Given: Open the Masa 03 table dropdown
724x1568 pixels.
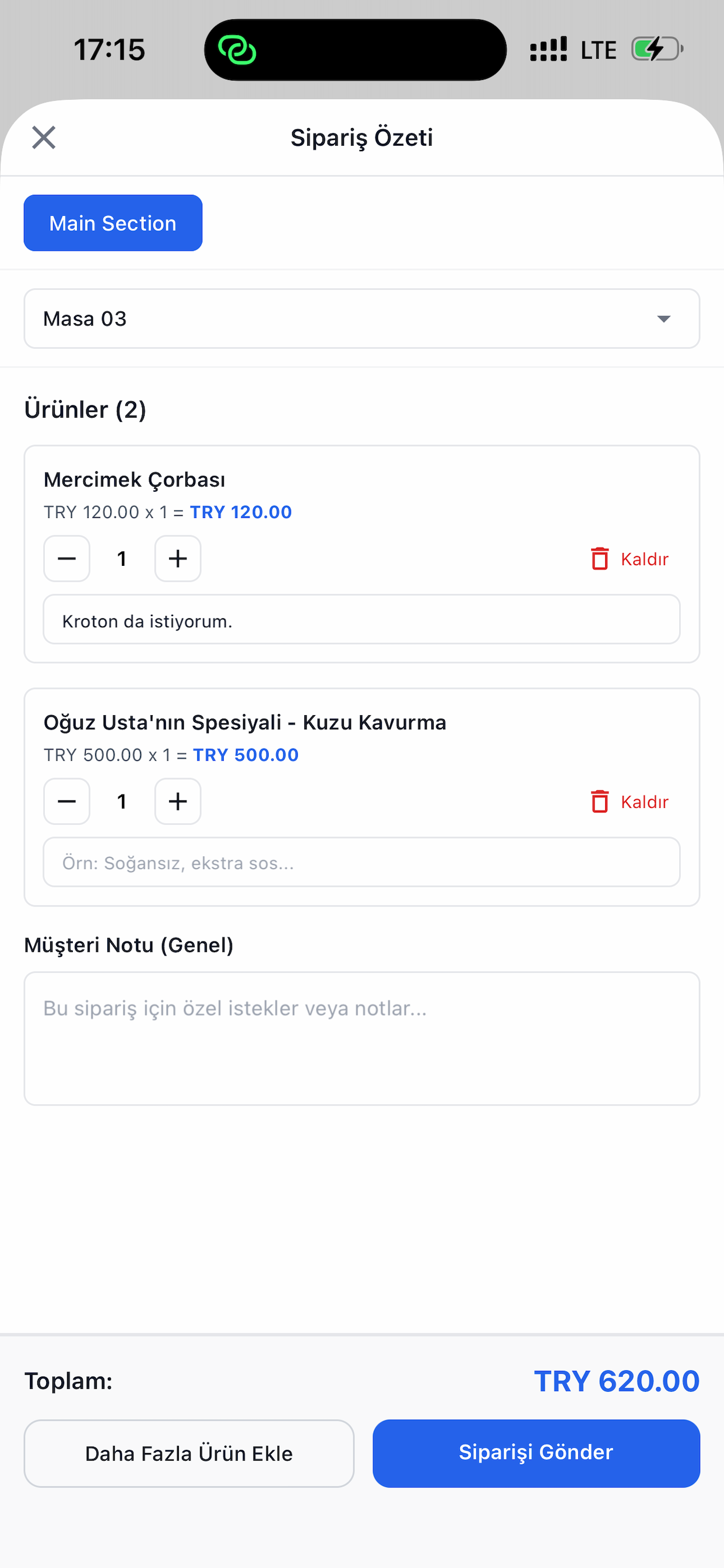Looking at the screenshot, I should click(x=362, y=318).
